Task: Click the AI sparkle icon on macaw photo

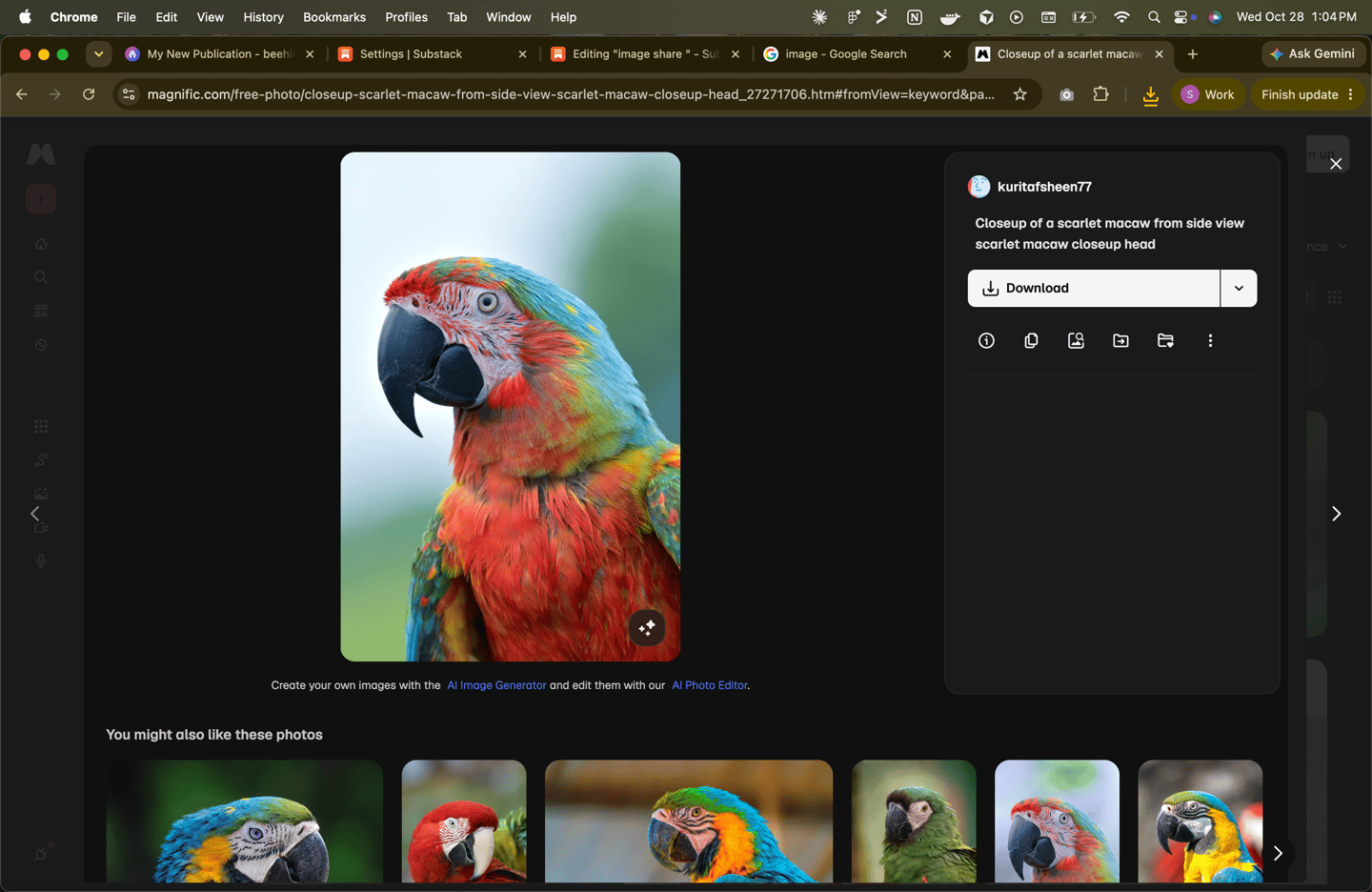Action: coord(647,627)
